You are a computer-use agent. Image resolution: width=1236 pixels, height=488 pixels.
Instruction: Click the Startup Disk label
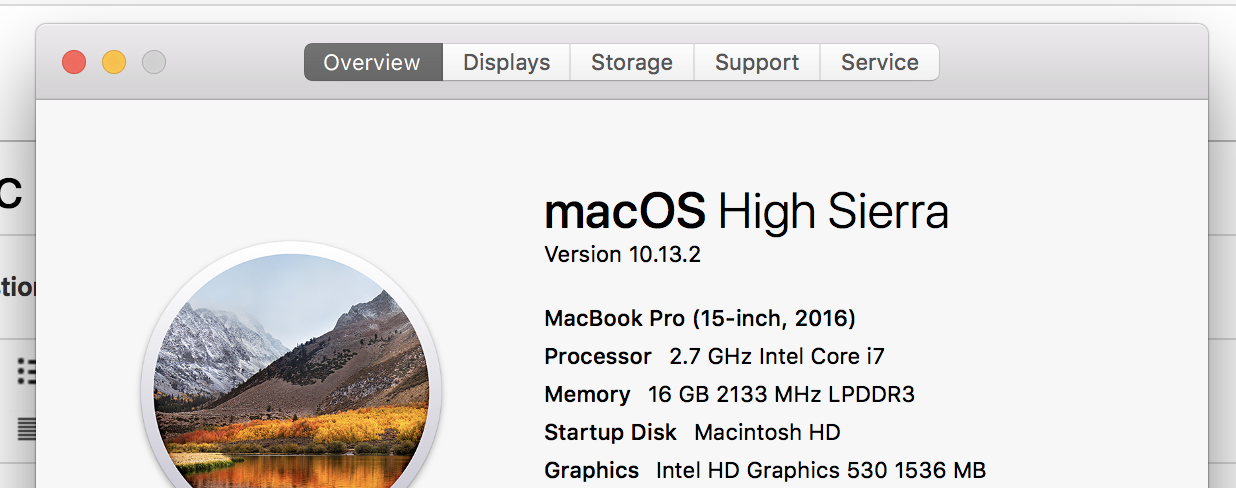click(x=610, y=432)
